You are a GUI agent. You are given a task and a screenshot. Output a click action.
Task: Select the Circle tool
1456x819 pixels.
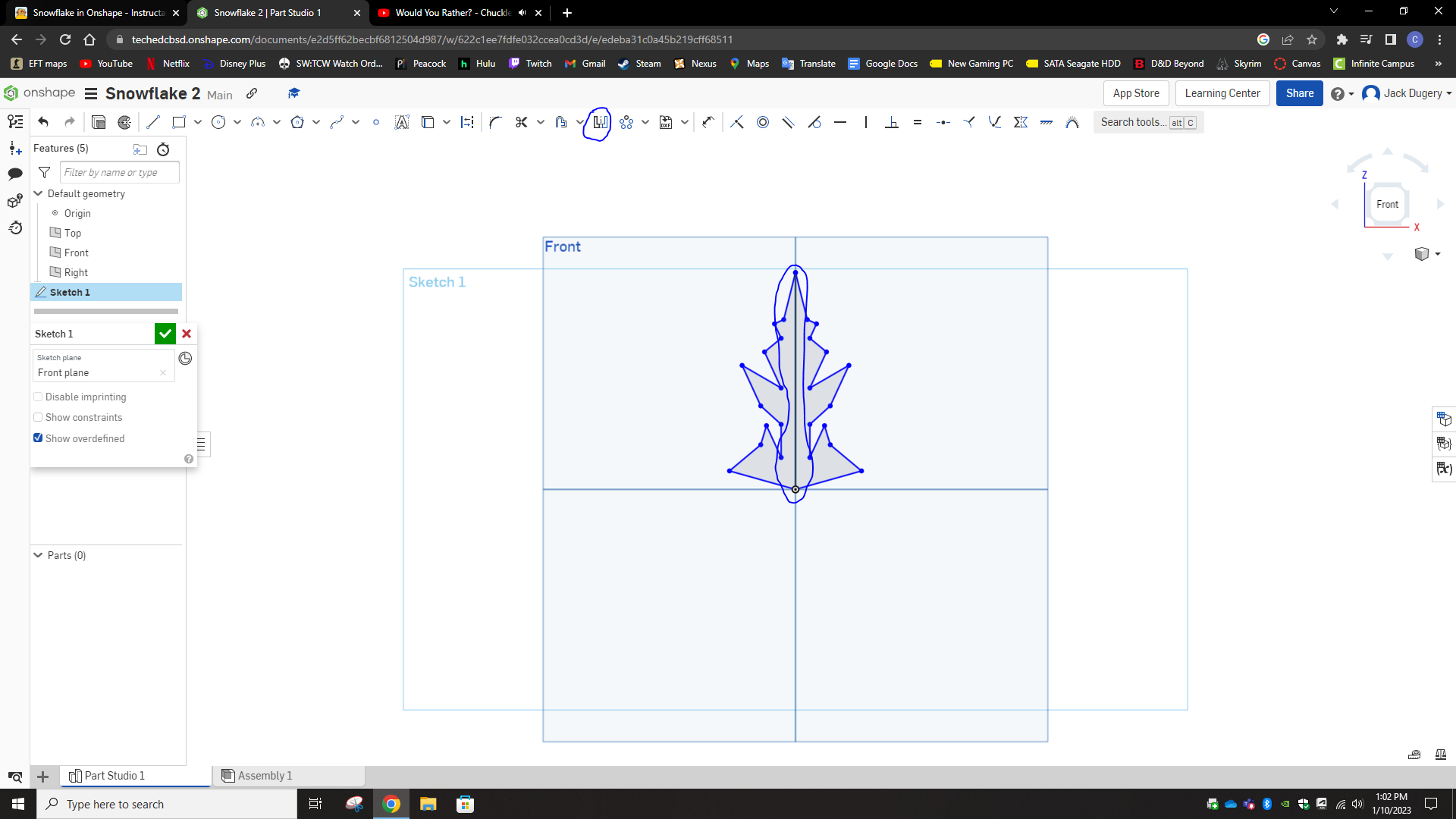click(219, 121)
